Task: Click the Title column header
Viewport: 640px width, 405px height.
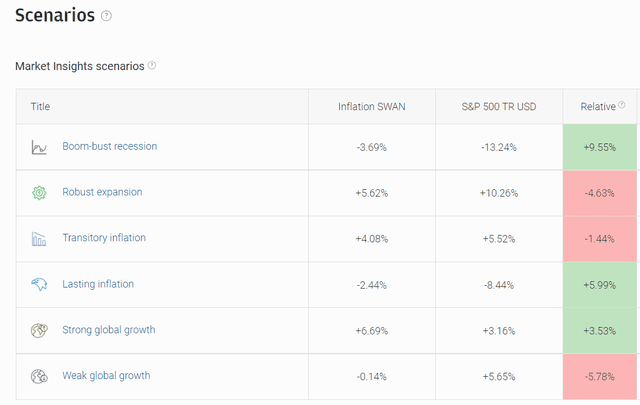Action: click(x=40, y=107)
